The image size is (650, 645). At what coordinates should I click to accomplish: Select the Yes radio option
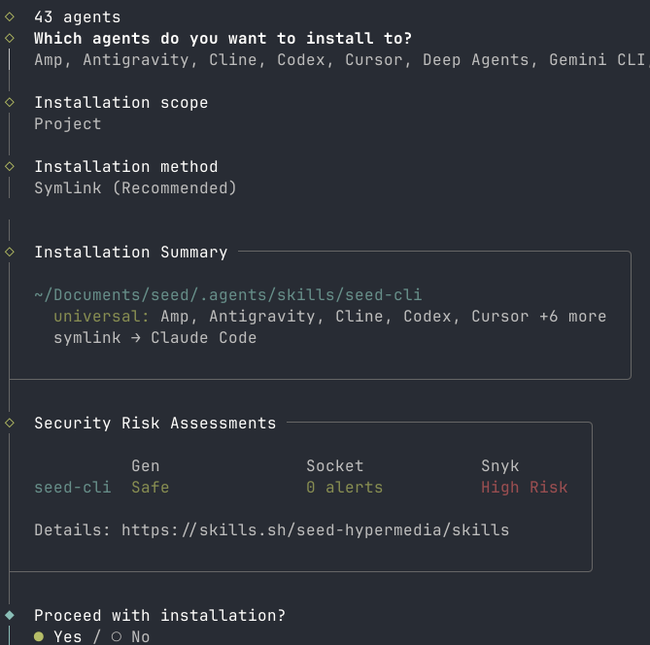coord(39,637)
